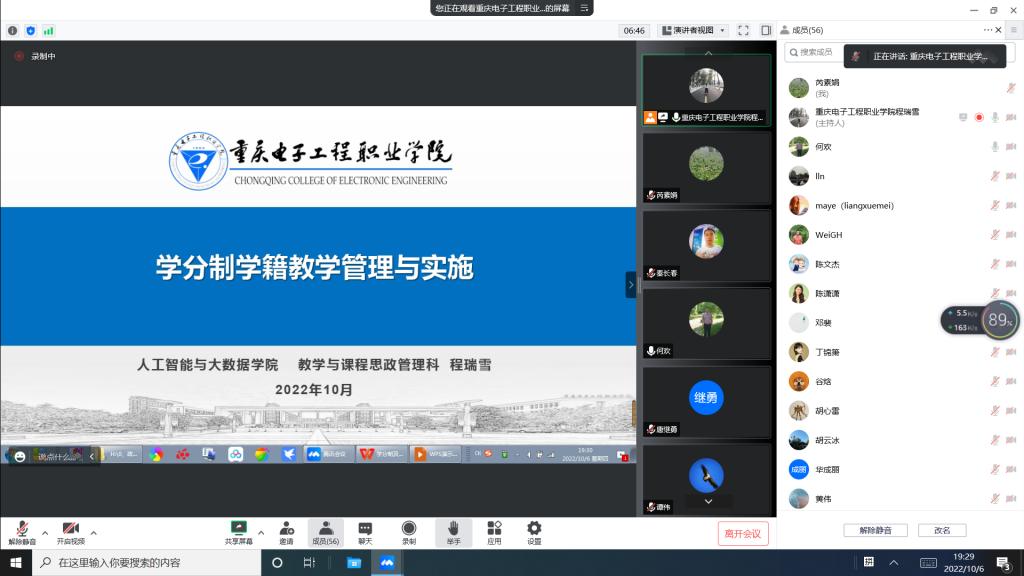Collapse the video strip using the side chevron
This screenshot has width=1024, height=576.
click(630, 285)
